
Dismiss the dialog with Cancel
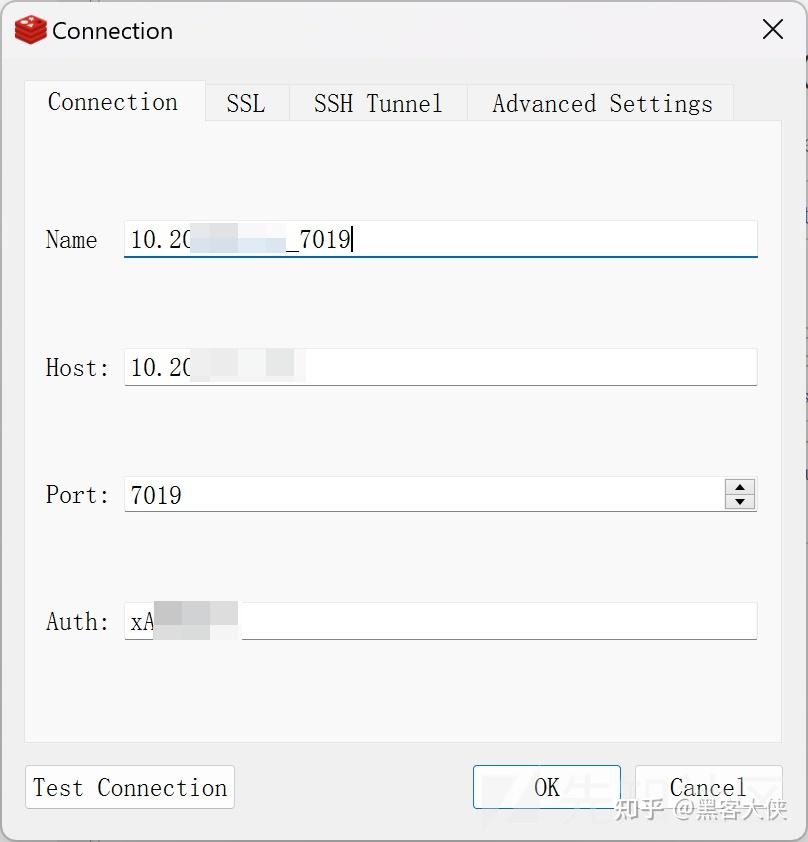point(708,787)
